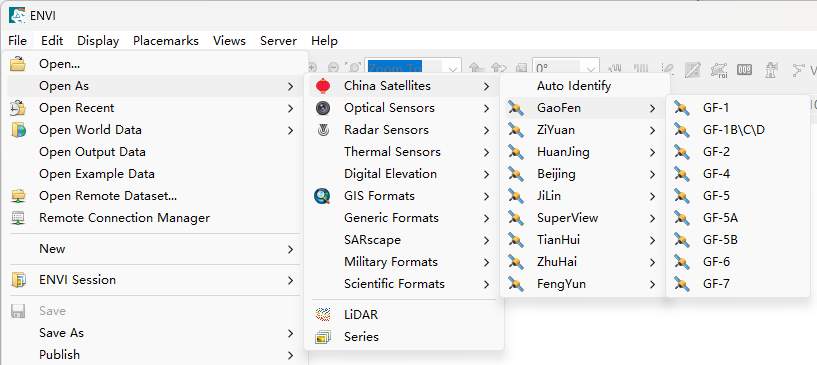
Task: Click the globe icon beside Open World Data
Action: tap(18, 130)
